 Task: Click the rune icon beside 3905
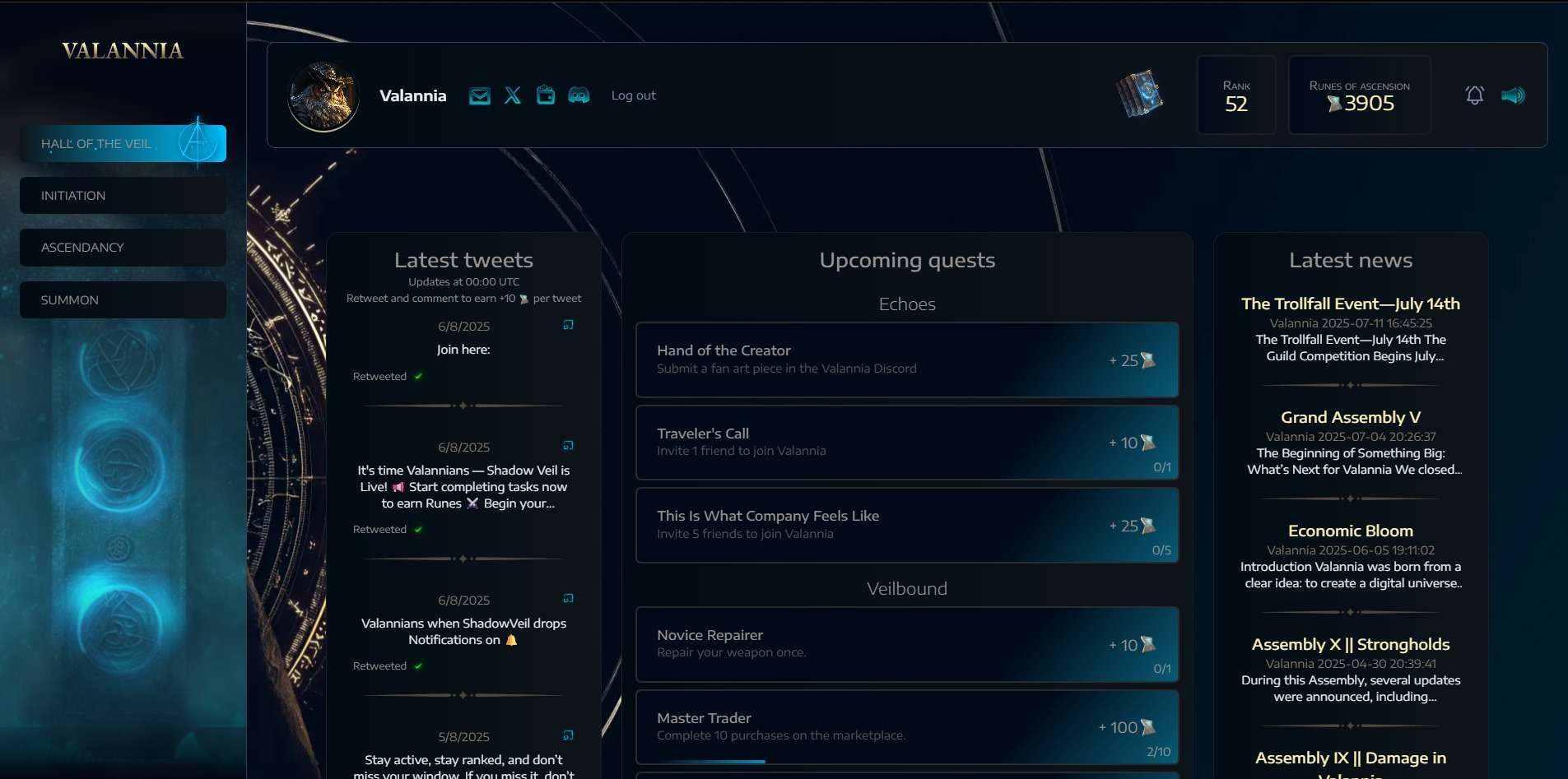[x=1334, y=104]
